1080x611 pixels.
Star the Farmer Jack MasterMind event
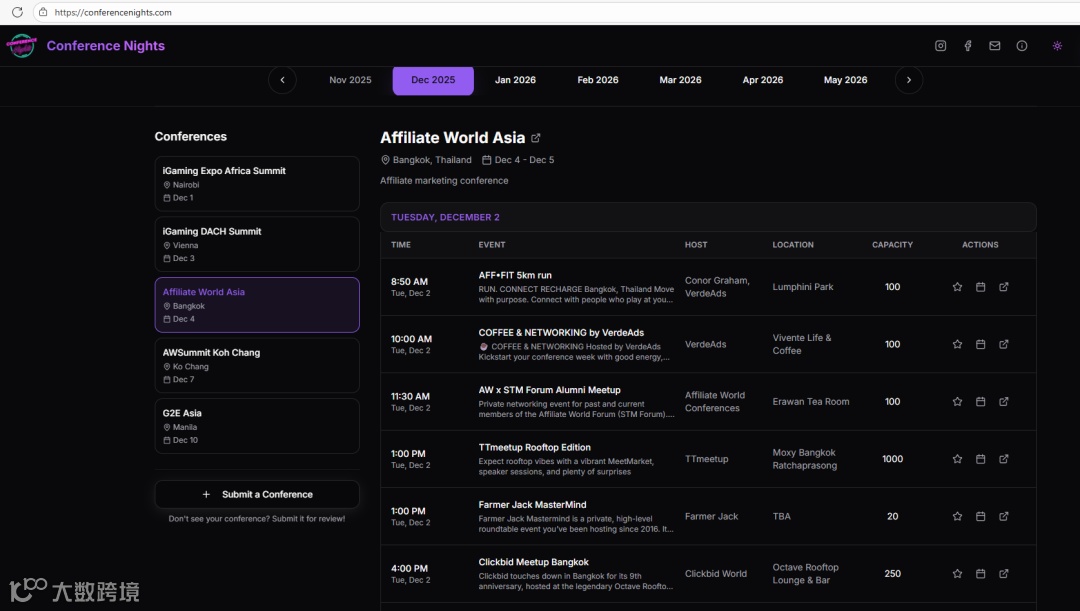coord(957,516)
